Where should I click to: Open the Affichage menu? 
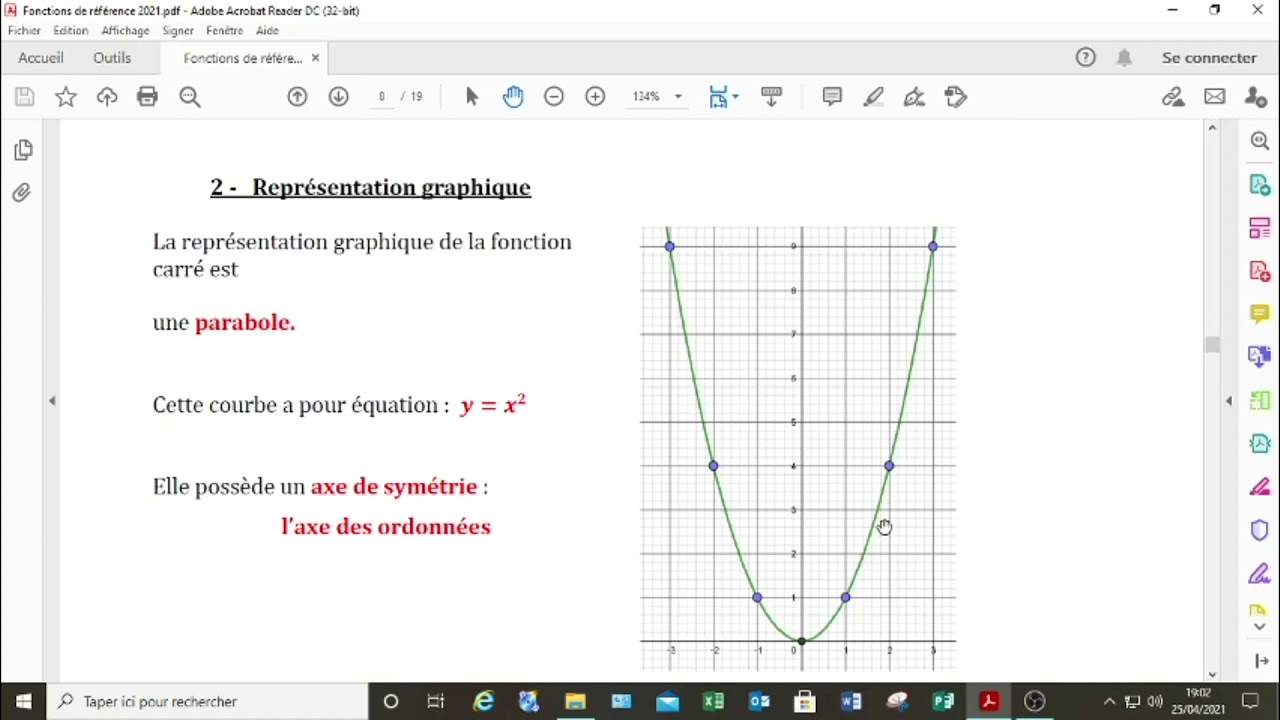(x=125, y=31)
